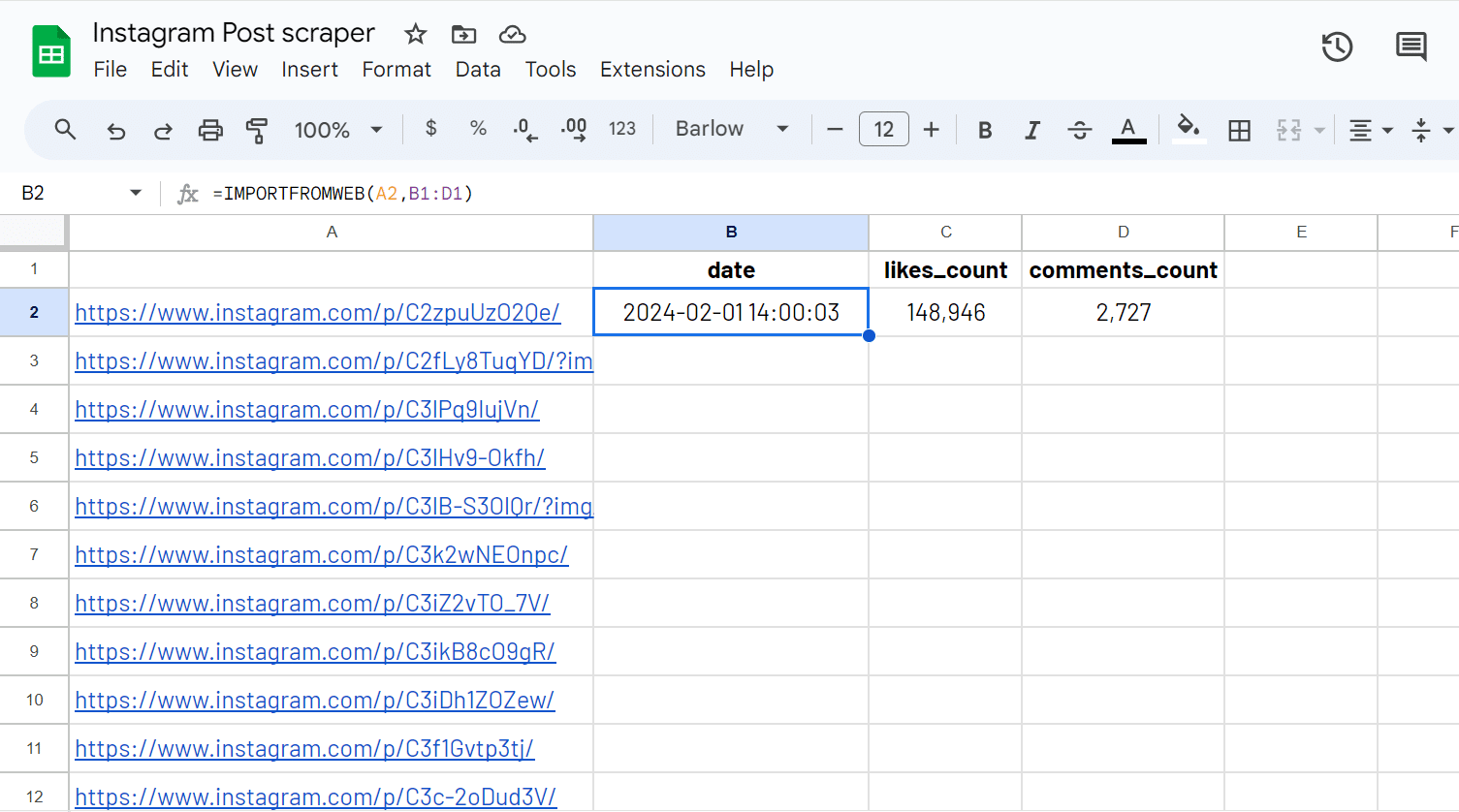Screen dimensions: 1459x812
Task: Open the comments speech bubble icon
Action: click(1411, 47)
